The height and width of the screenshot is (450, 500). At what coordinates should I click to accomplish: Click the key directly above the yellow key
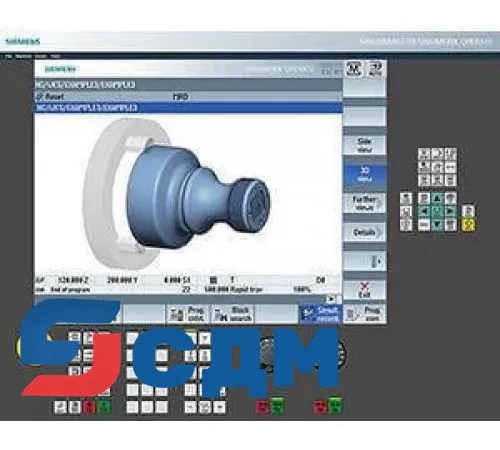coord(468,211)
